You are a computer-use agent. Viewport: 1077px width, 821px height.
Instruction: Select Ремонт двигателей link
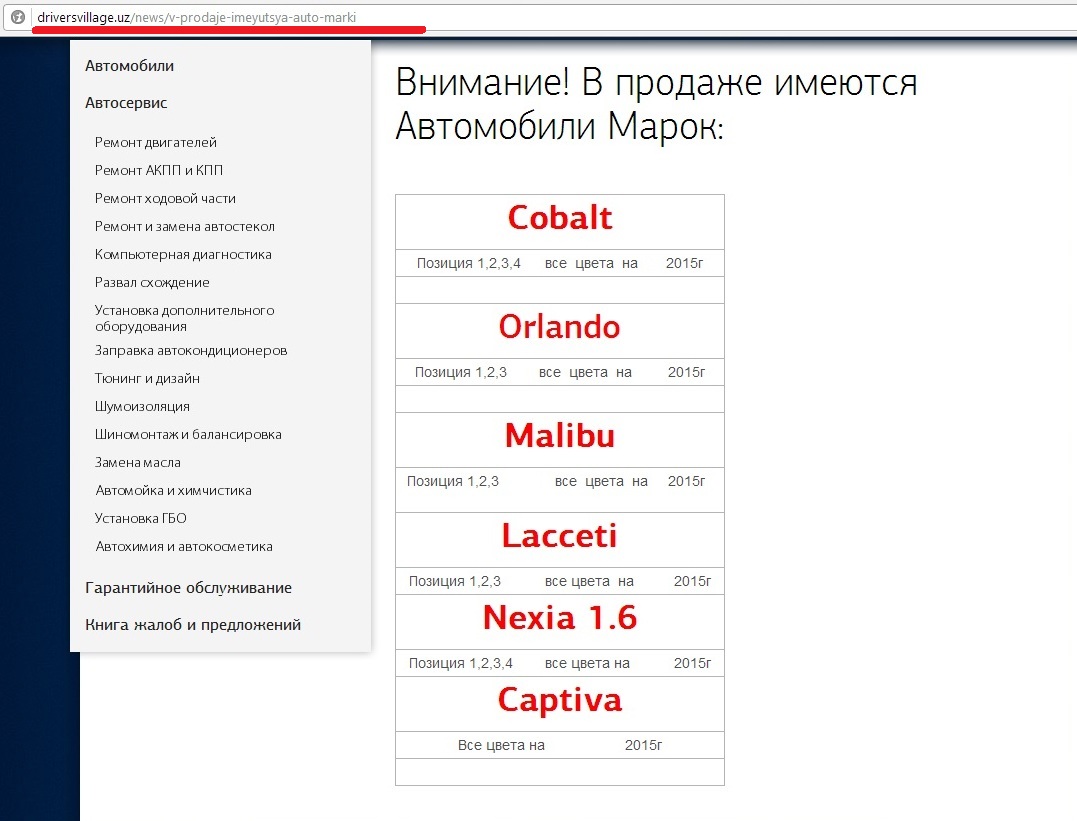tap(155, 143)
